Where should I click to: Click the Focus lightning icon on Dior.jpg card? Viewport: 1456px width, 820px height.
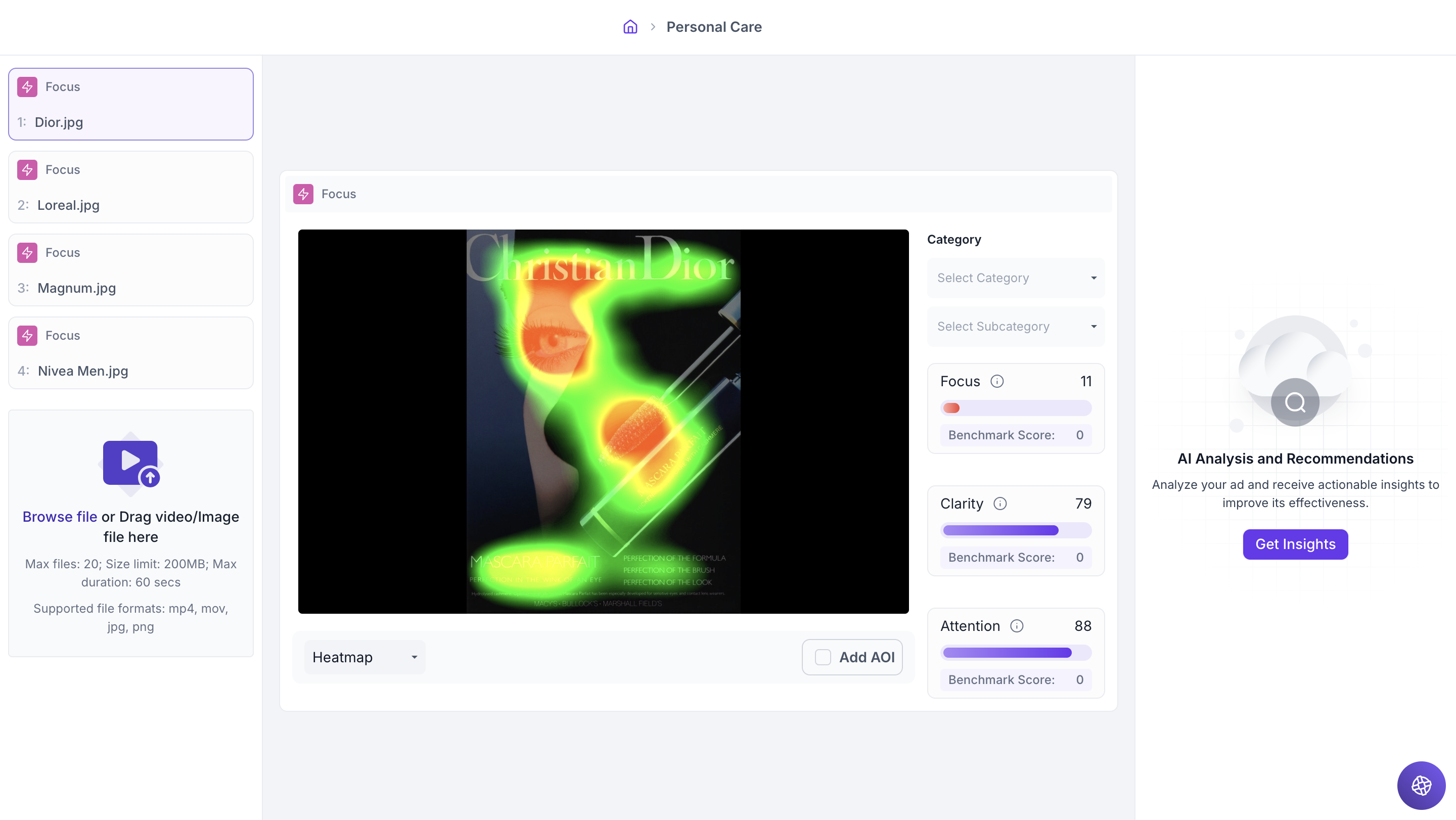(27, 87)
